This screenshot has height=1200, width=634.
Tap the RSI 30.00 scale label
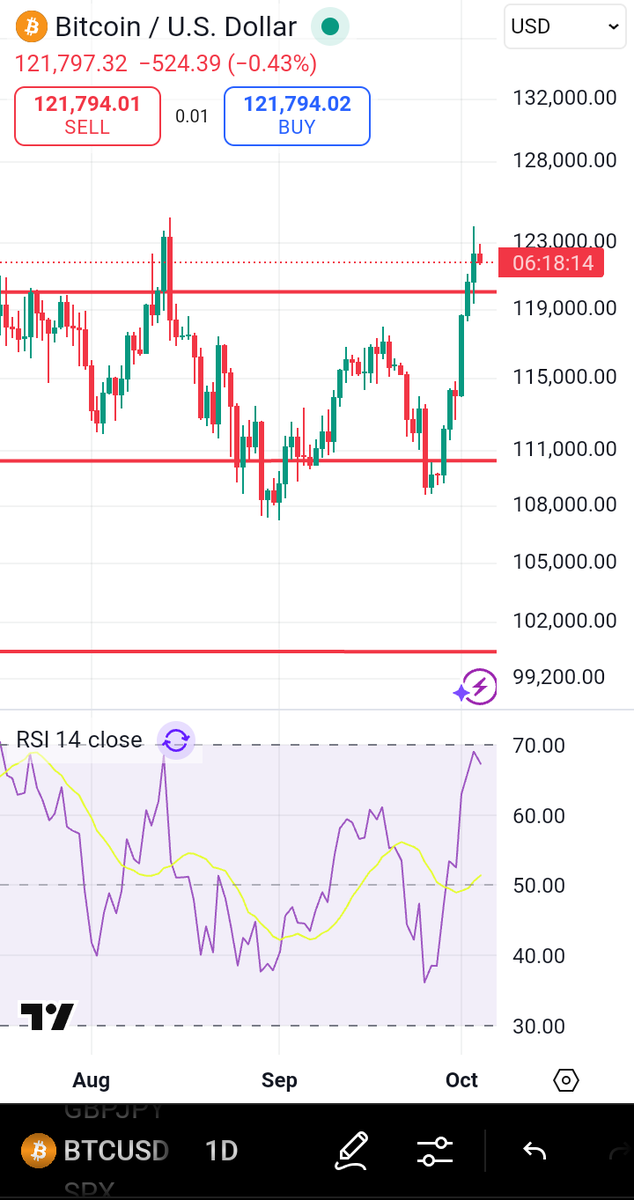pyautogui.click(x=539, y=1027)
